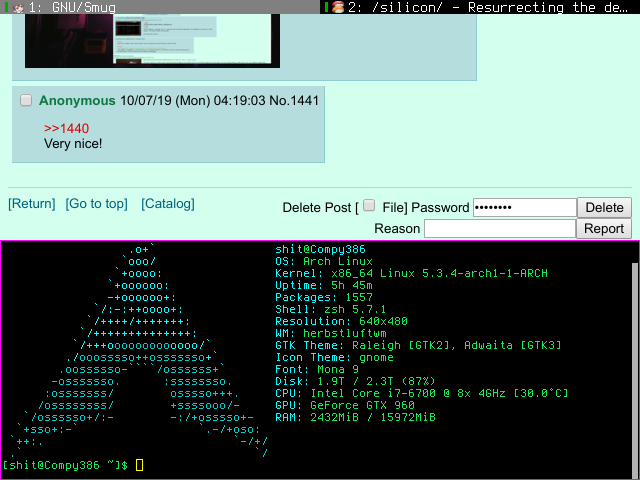The width and height of the screenshot is (640, 480).
Task: Click the [Return] link
Action: click(32, 204)
